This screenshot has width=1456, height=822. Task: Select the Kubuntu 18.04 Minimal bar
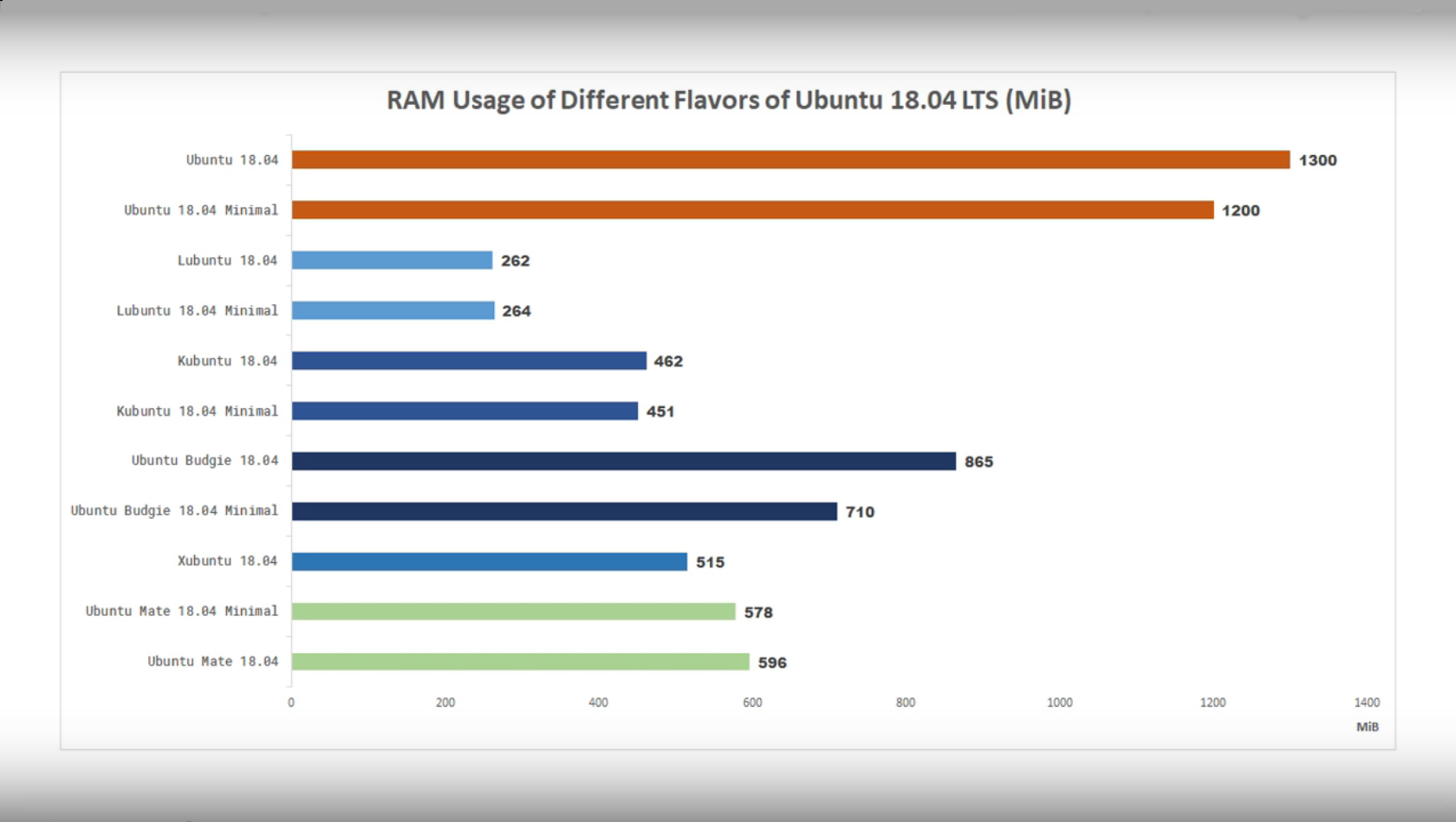point(465,411)
